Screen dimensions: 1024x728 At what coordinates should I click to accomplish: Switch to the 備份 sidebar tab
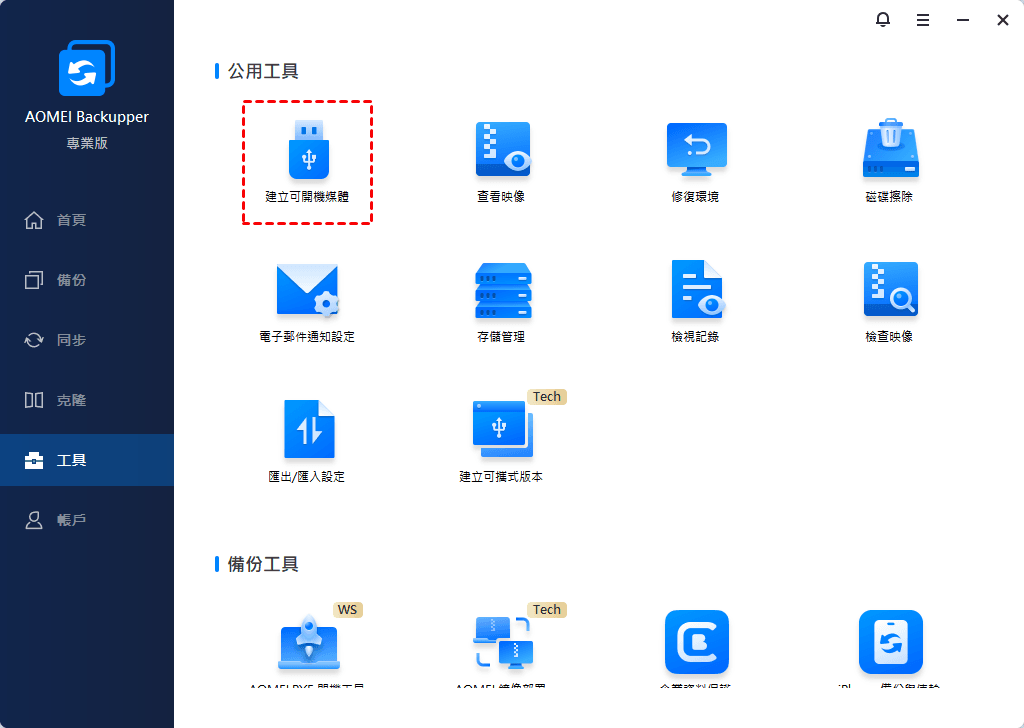pos(70,280)
